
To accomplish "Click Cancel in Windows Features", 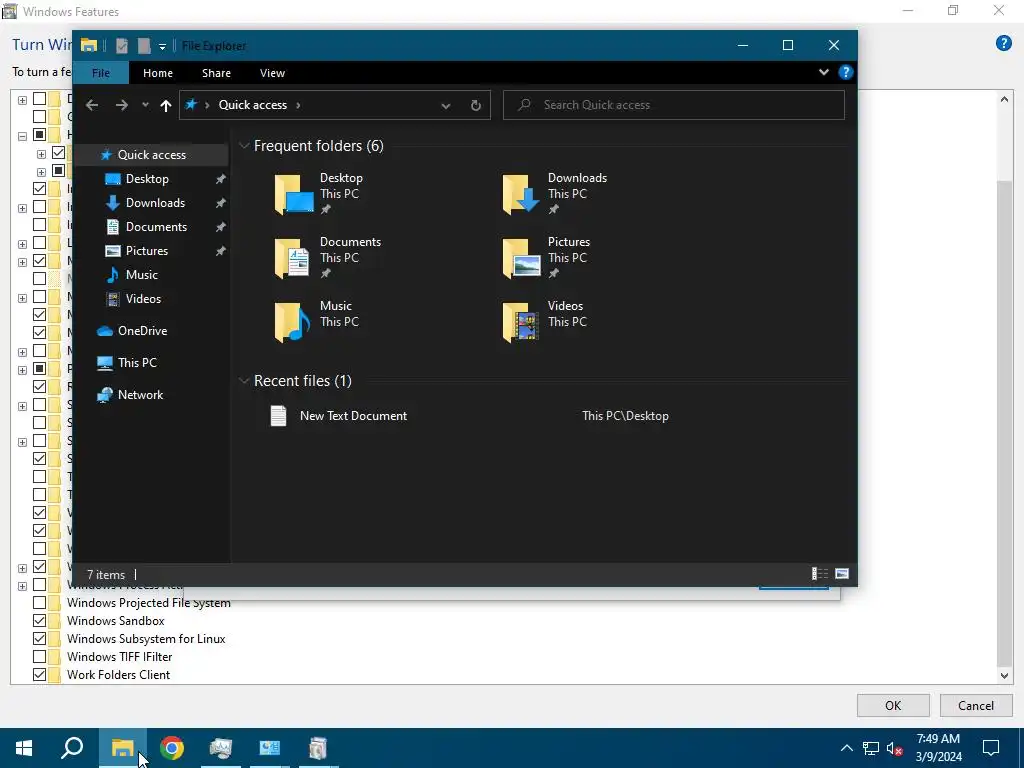I will (976, 705).
